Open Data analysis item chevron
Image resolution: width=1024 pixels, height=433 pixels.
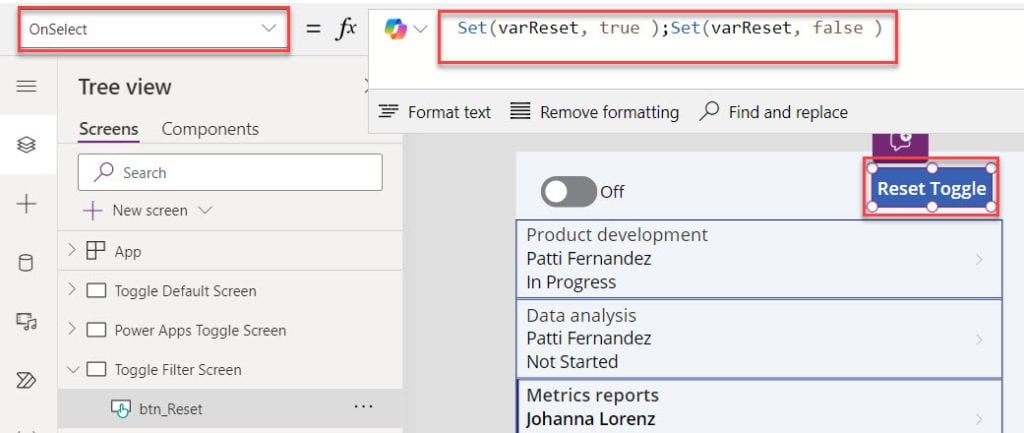pyautogui.click(x=979, y=340)
